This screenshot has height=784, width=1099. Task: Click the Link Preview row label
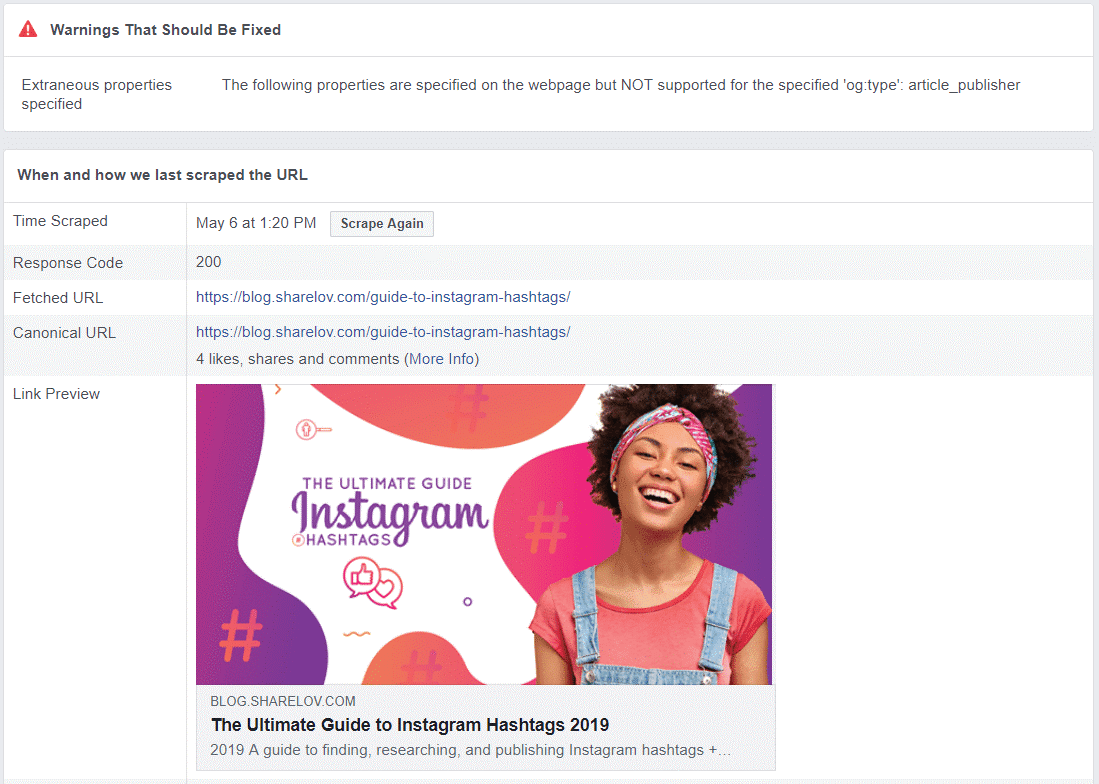56,394
